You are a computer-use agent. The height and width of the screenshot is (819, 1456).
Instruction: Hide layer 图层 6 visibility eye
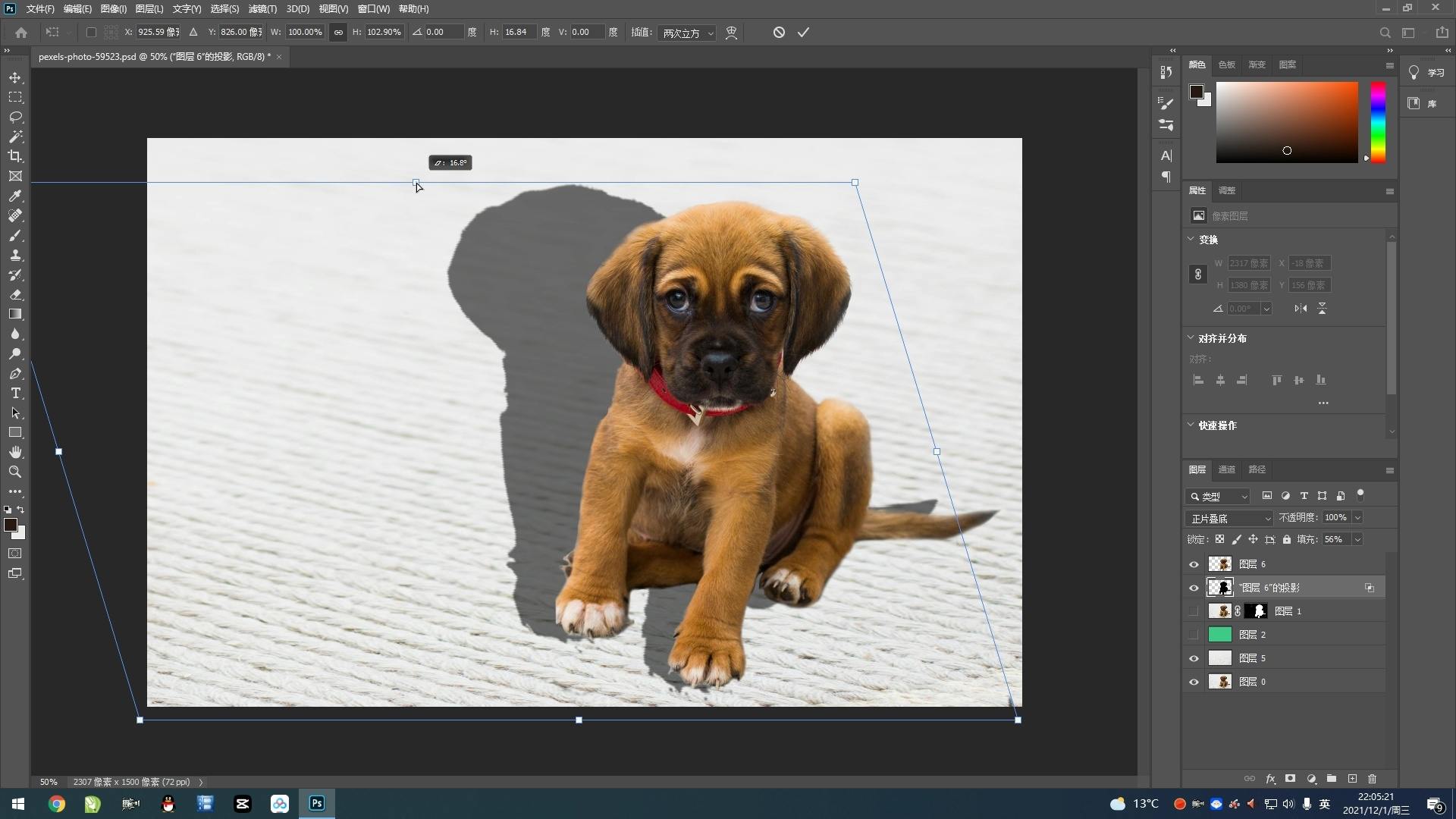pyautogui.click(x=1194, y=564)
